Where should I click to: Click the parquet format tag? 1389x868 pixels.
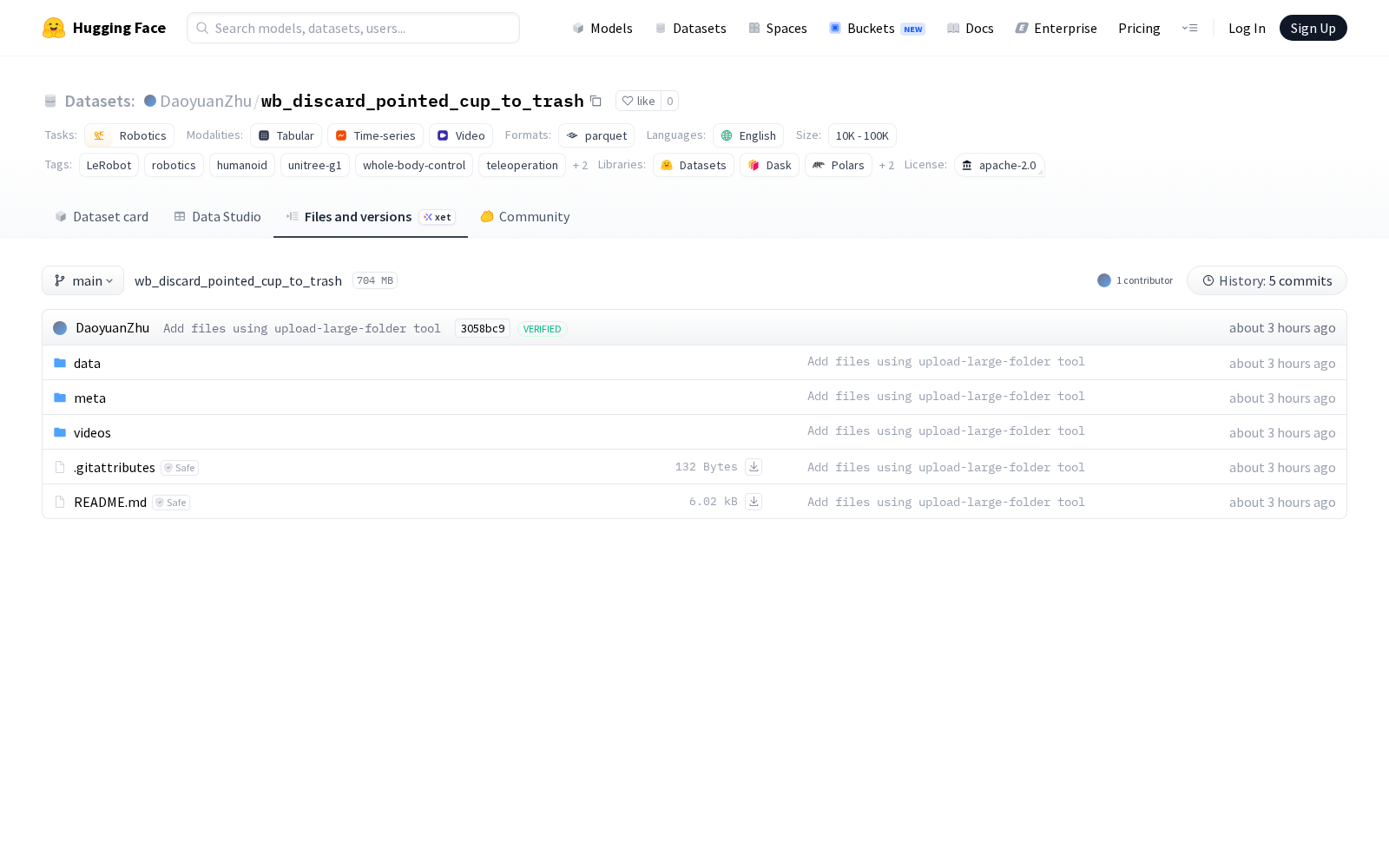coord(596,135)
